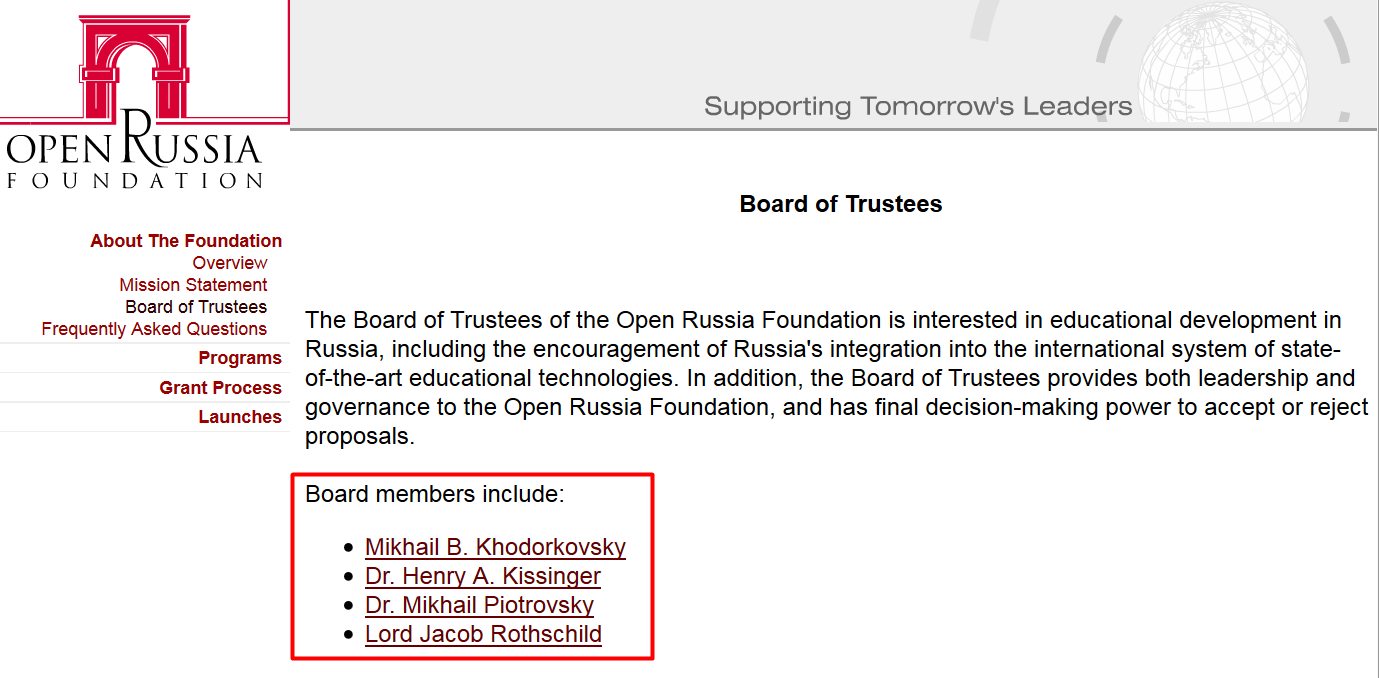Open the Grant Process section
Viewport: 1379px width, 678px height.
[220, 388]
